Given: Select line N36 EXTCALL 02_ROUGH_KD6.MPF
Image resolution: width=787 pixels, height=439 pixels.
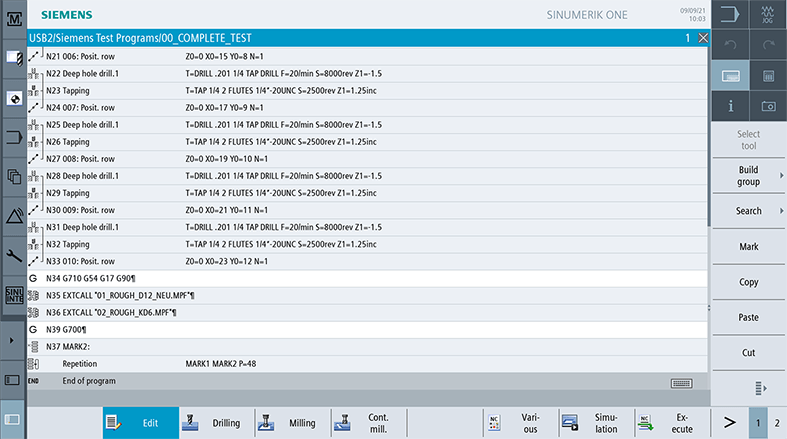Looking at the screenshot, I should coord(367,313).
